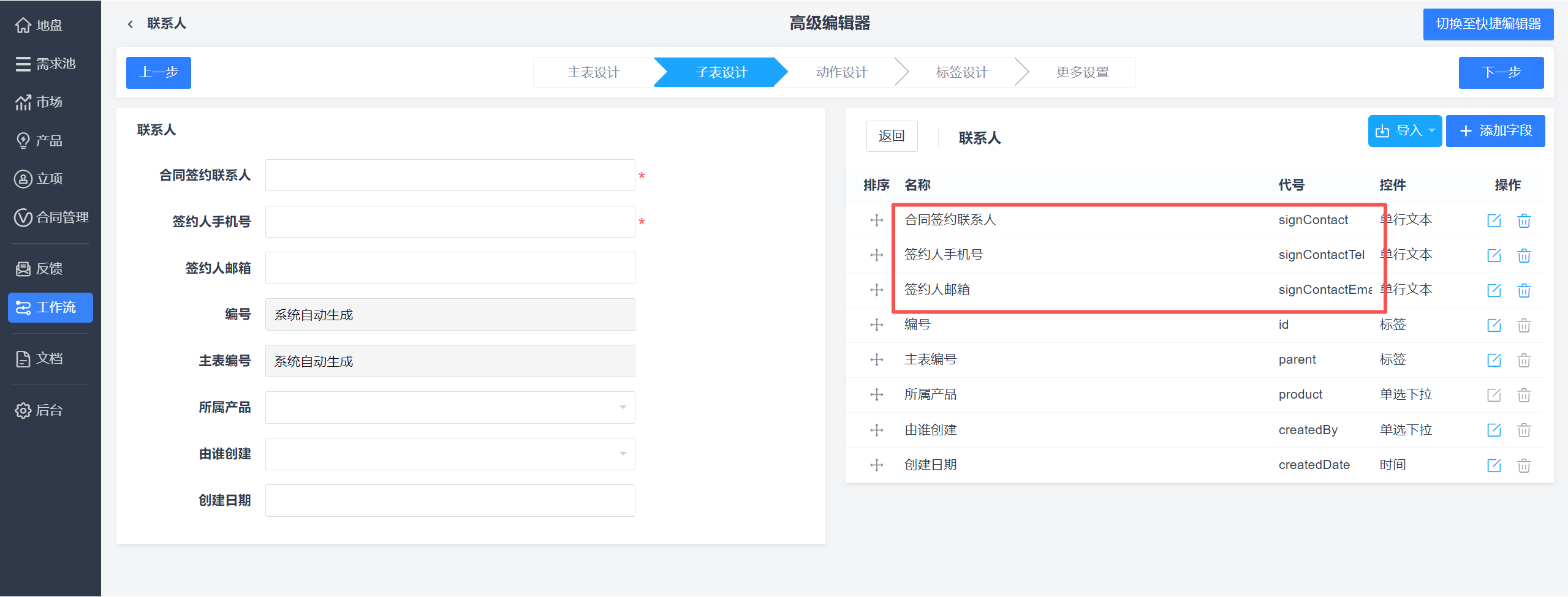The image size is (1568, 597).
Task: Open 工作流 in the sidebar
Action: click(50, 307)
